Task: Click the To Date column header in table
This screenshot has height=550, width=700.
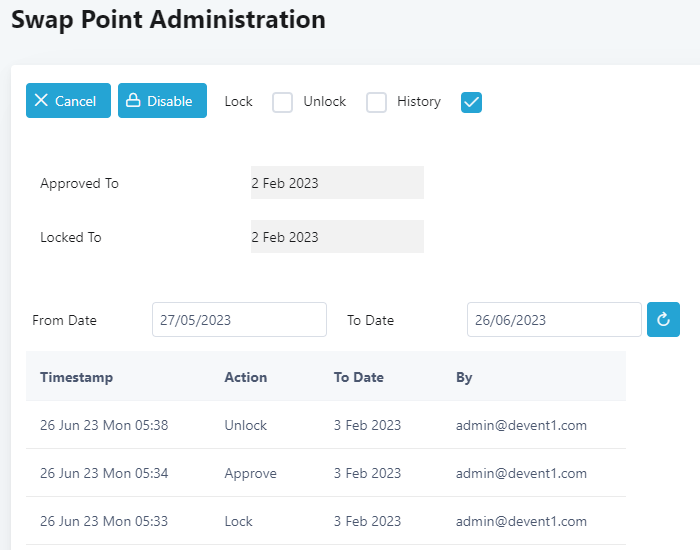Action: [x=358, y=377]
